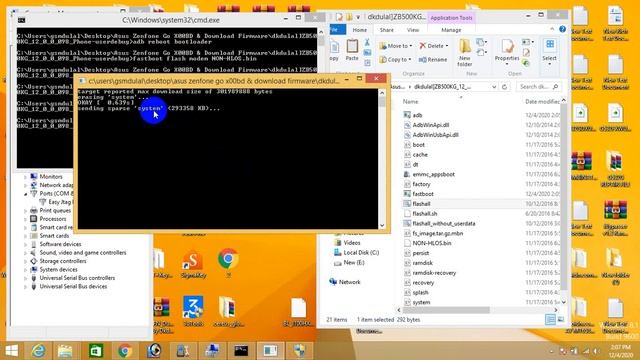Open Chrome from the taskbar
The height and width of the screenshot is (360, 640).
[125, 351]
